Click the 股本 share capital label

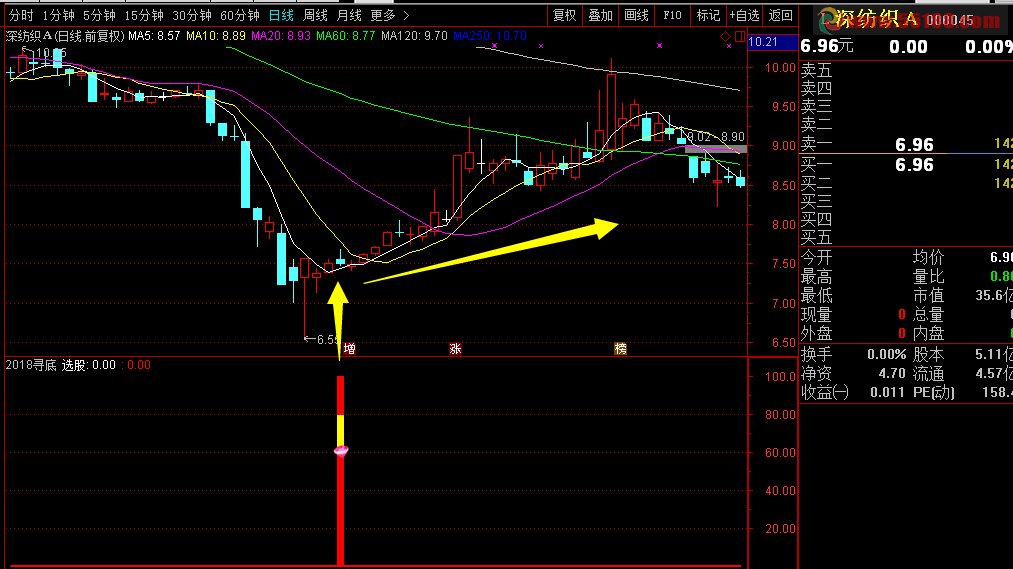point(928,355)
